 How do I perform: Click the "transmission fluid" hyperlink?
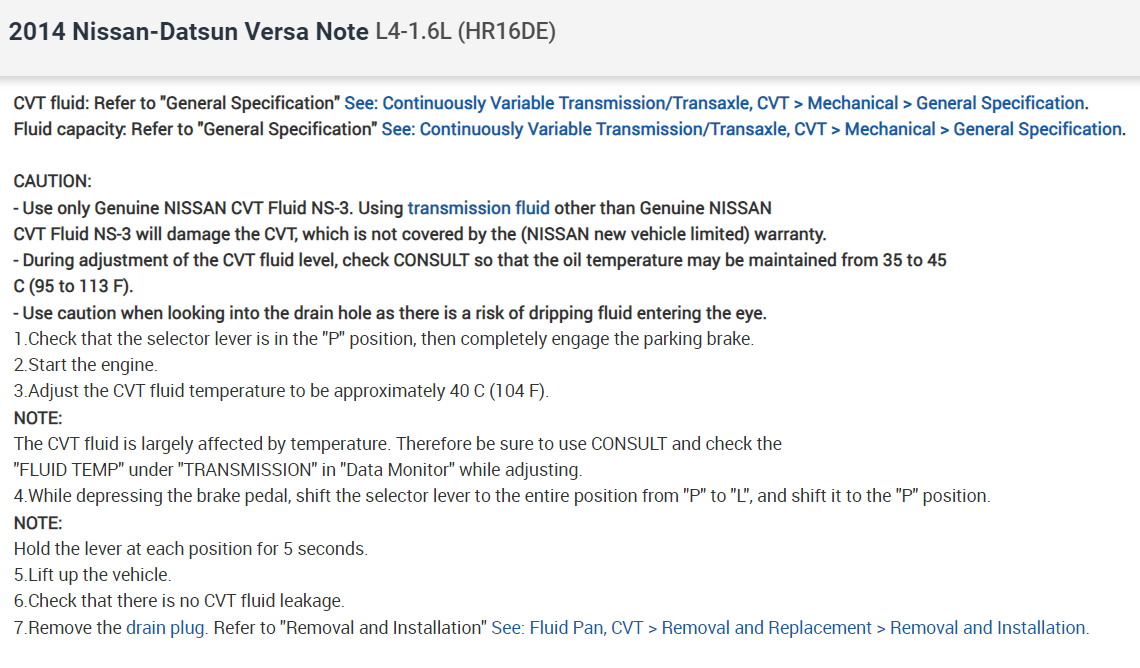478,208
